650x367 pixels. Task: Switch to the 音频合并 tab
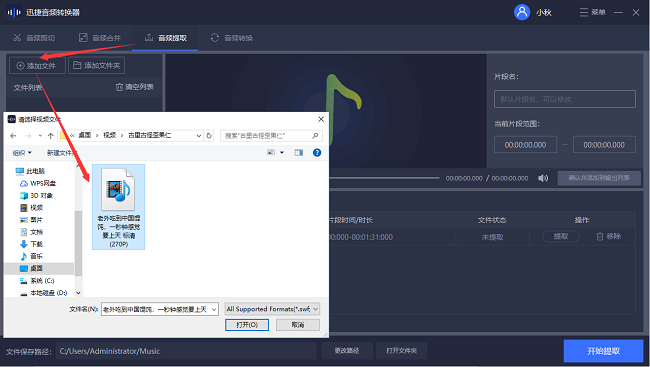click(100, 38)
